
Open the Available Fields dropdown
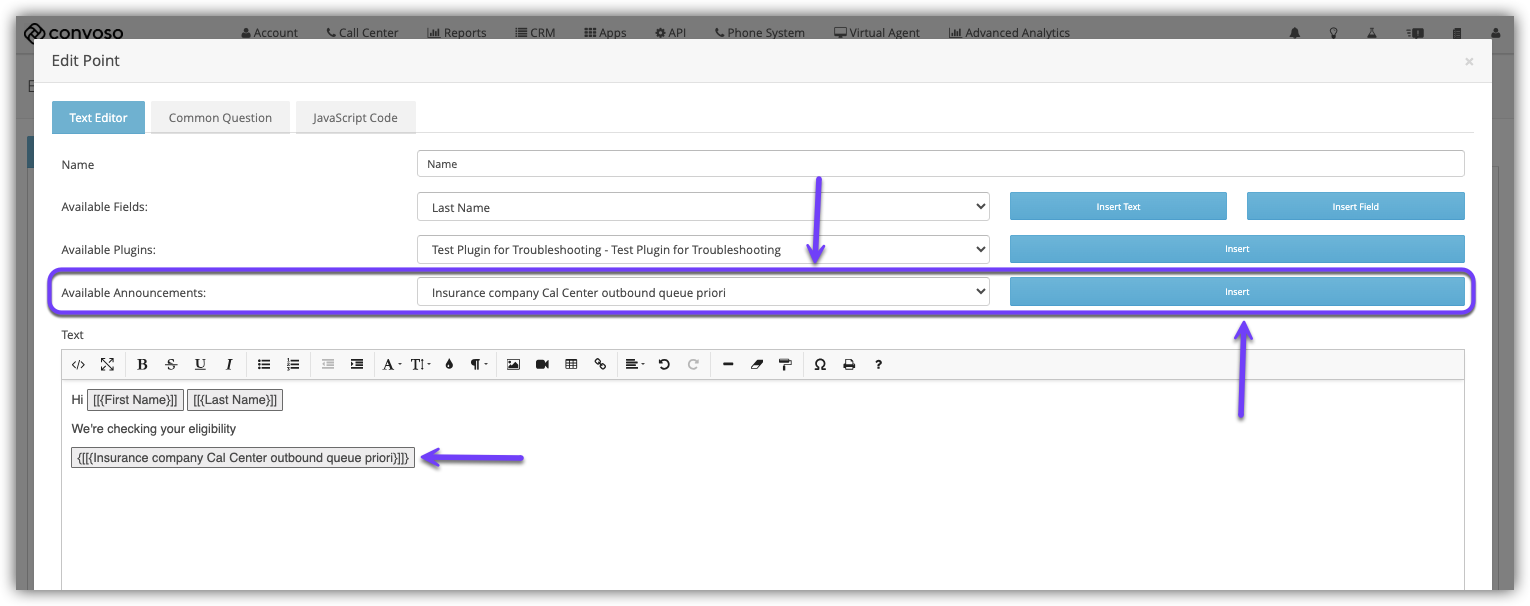coord(702,207)
